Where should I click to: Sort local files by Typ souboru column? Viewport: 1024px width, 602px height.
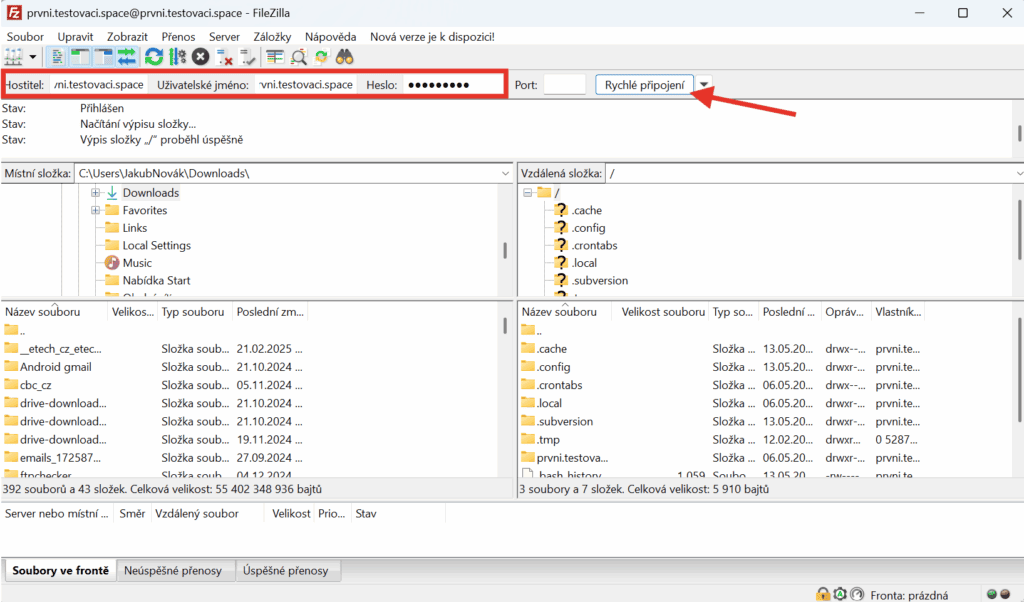tap(193, 312)
